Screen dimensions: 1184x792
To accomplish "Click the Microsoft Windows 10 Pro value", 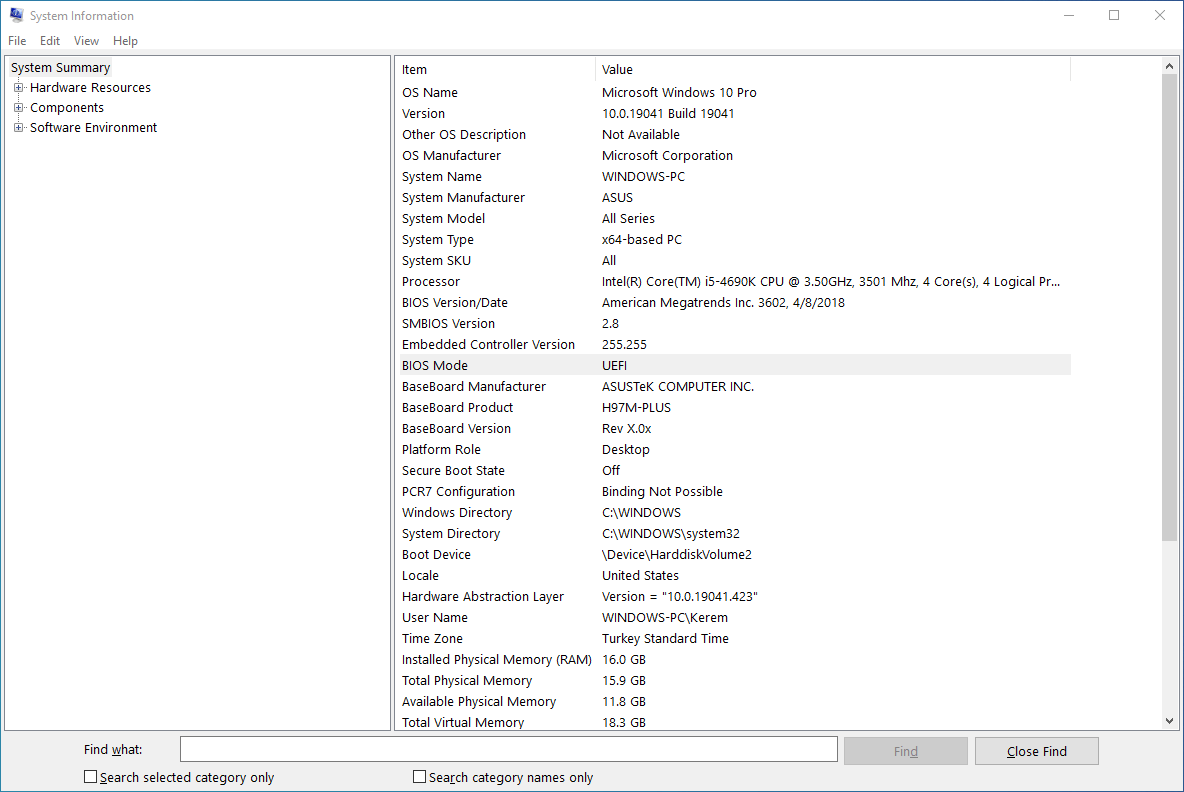I will [x=679, y=93].
